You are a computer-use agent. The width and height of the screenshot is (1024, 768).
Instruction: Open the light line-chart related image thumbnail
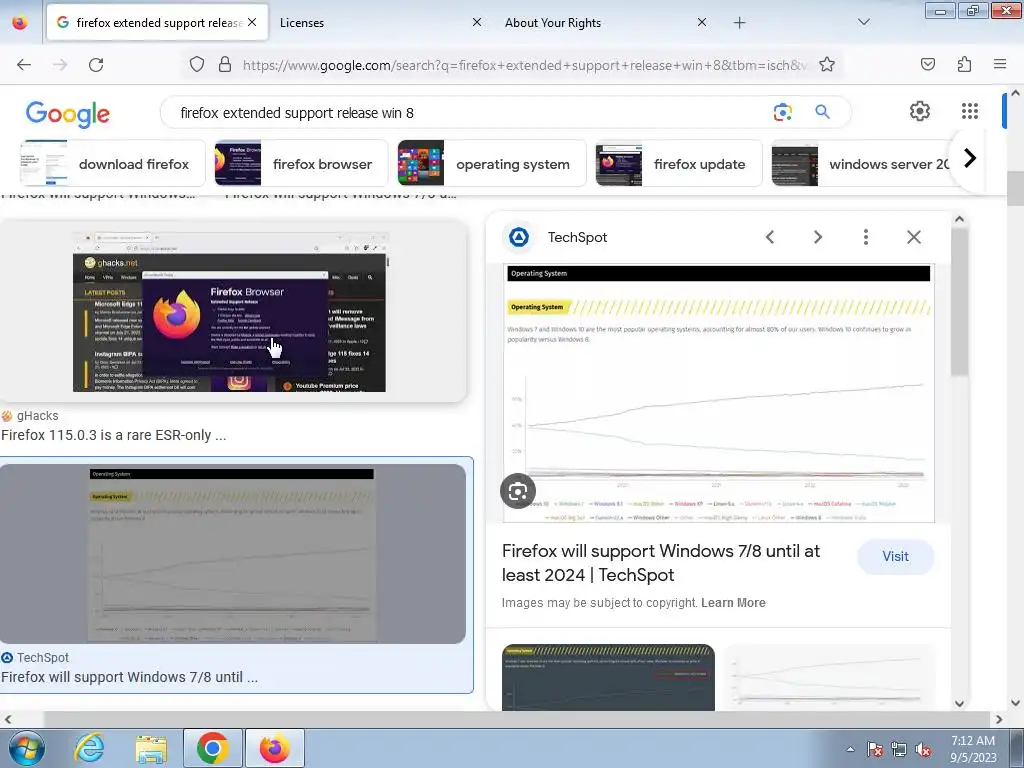pos(829,677)
